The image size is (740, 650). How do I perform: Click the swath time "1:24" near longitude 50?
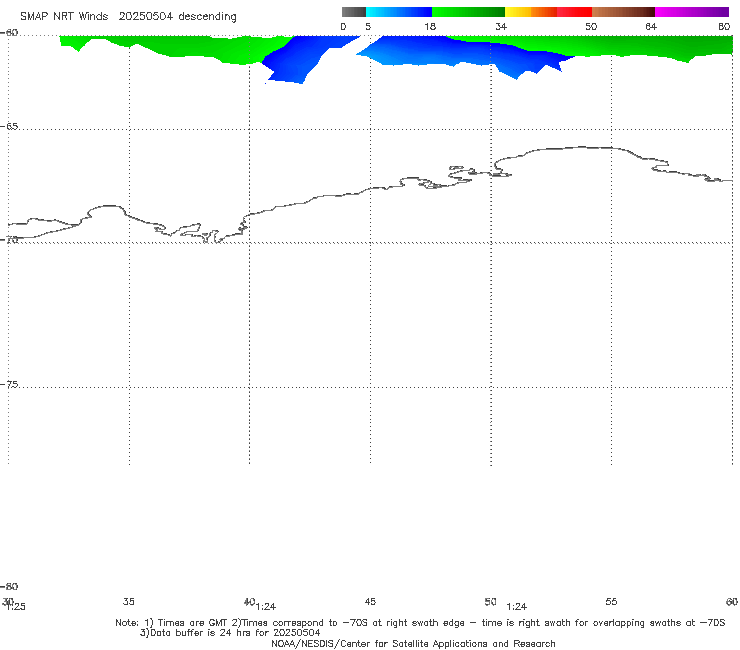coord(517,607)
